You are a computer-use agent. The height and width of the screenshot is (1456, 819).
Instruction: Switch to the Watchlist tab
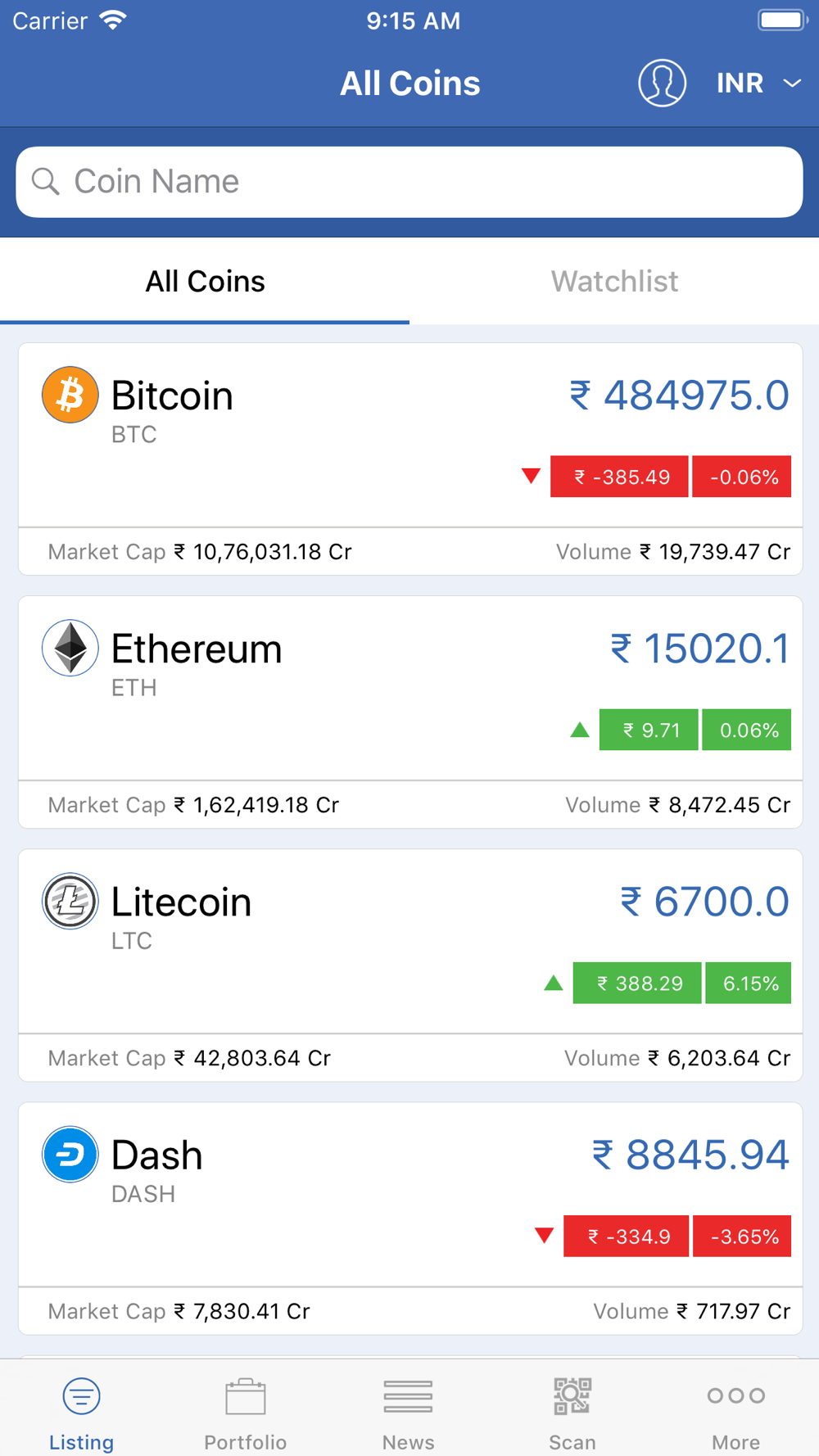614,282
